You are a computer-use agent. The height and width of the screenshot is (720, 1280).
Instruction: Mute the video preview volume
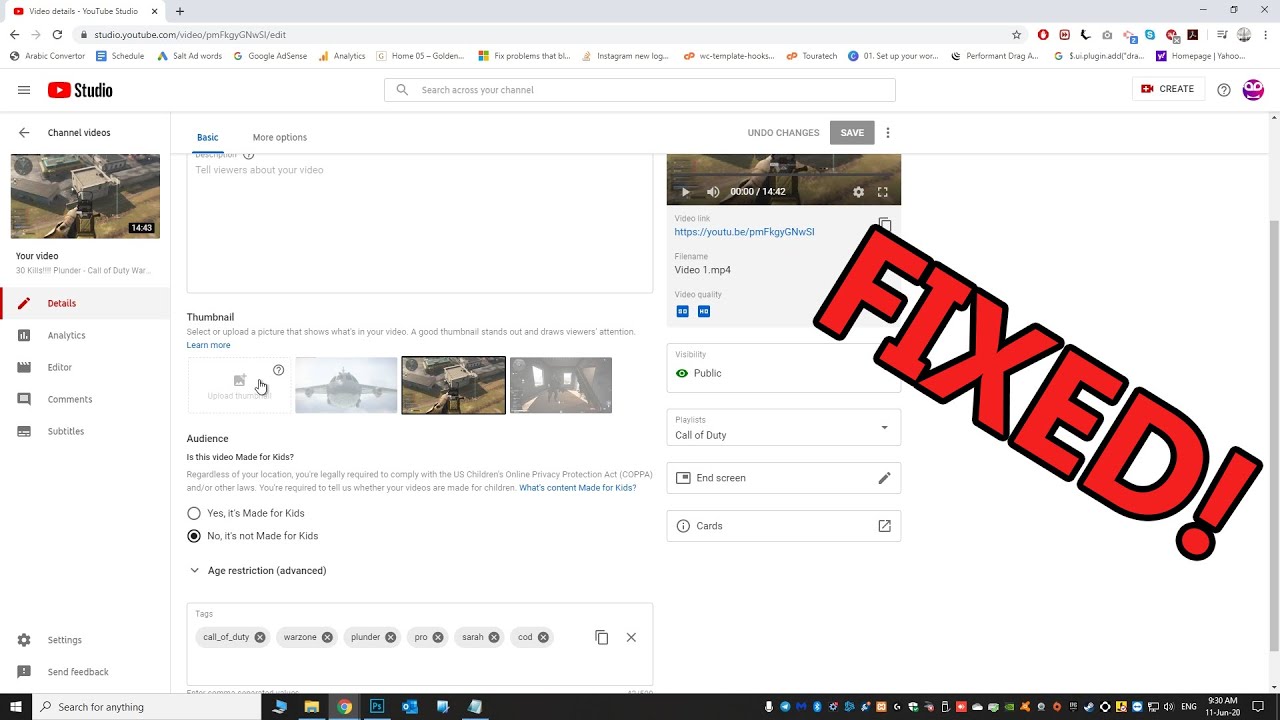tap(713, 192)
